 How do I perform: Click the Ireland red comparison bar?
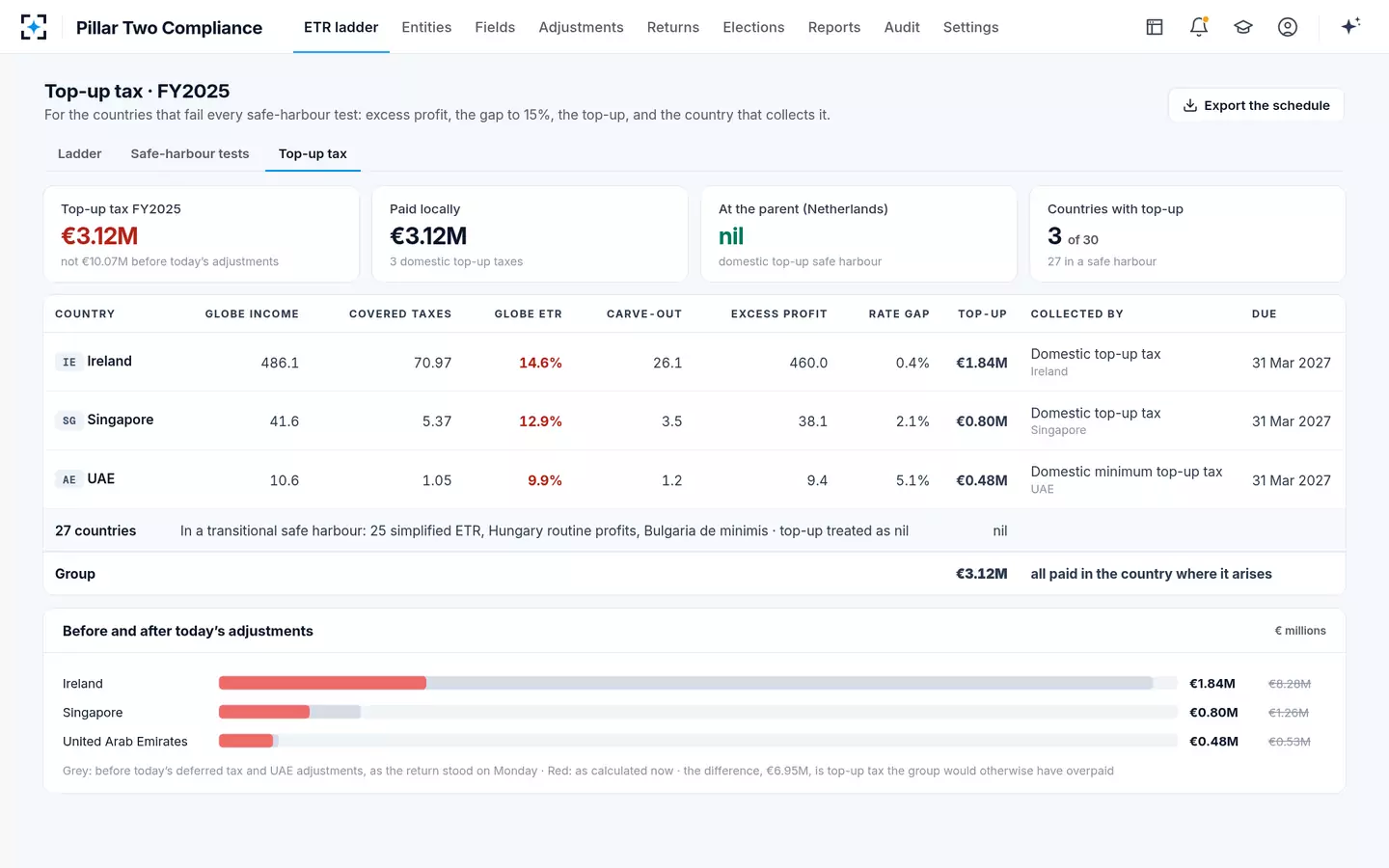322,683
